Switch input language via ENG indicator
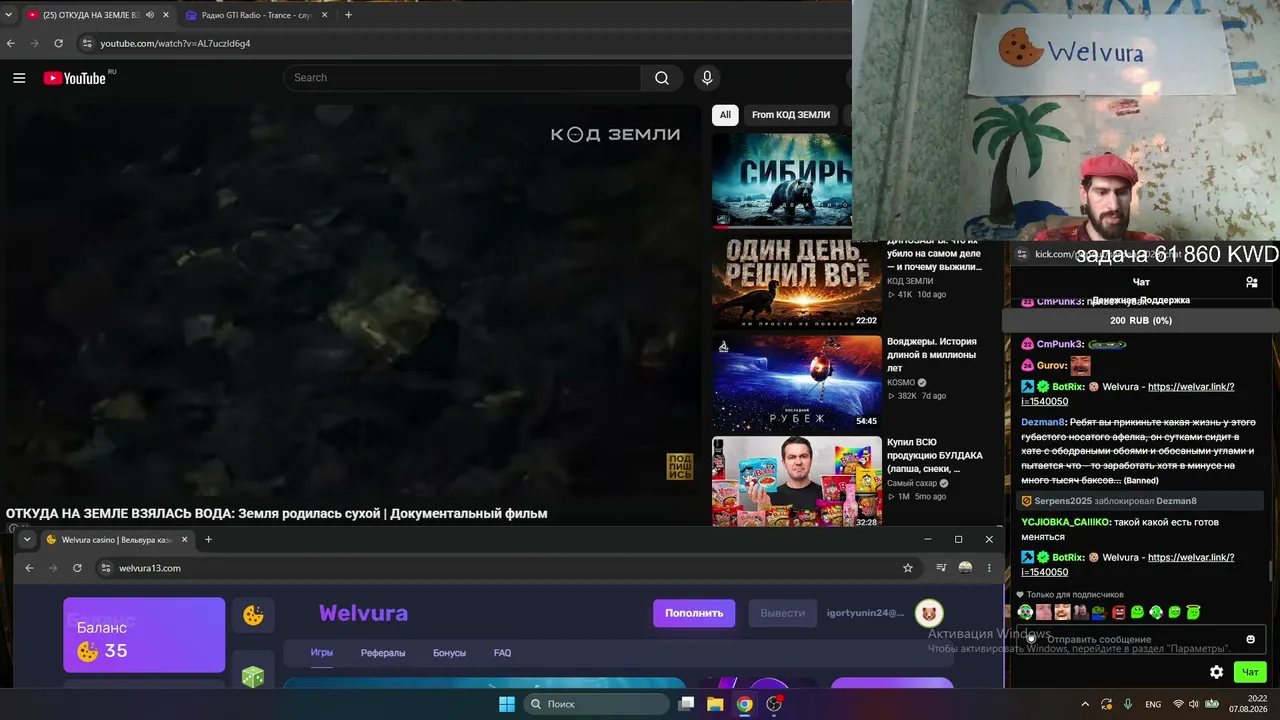The height and width of the screenshot is (720, 1280). click(1153, 704)
